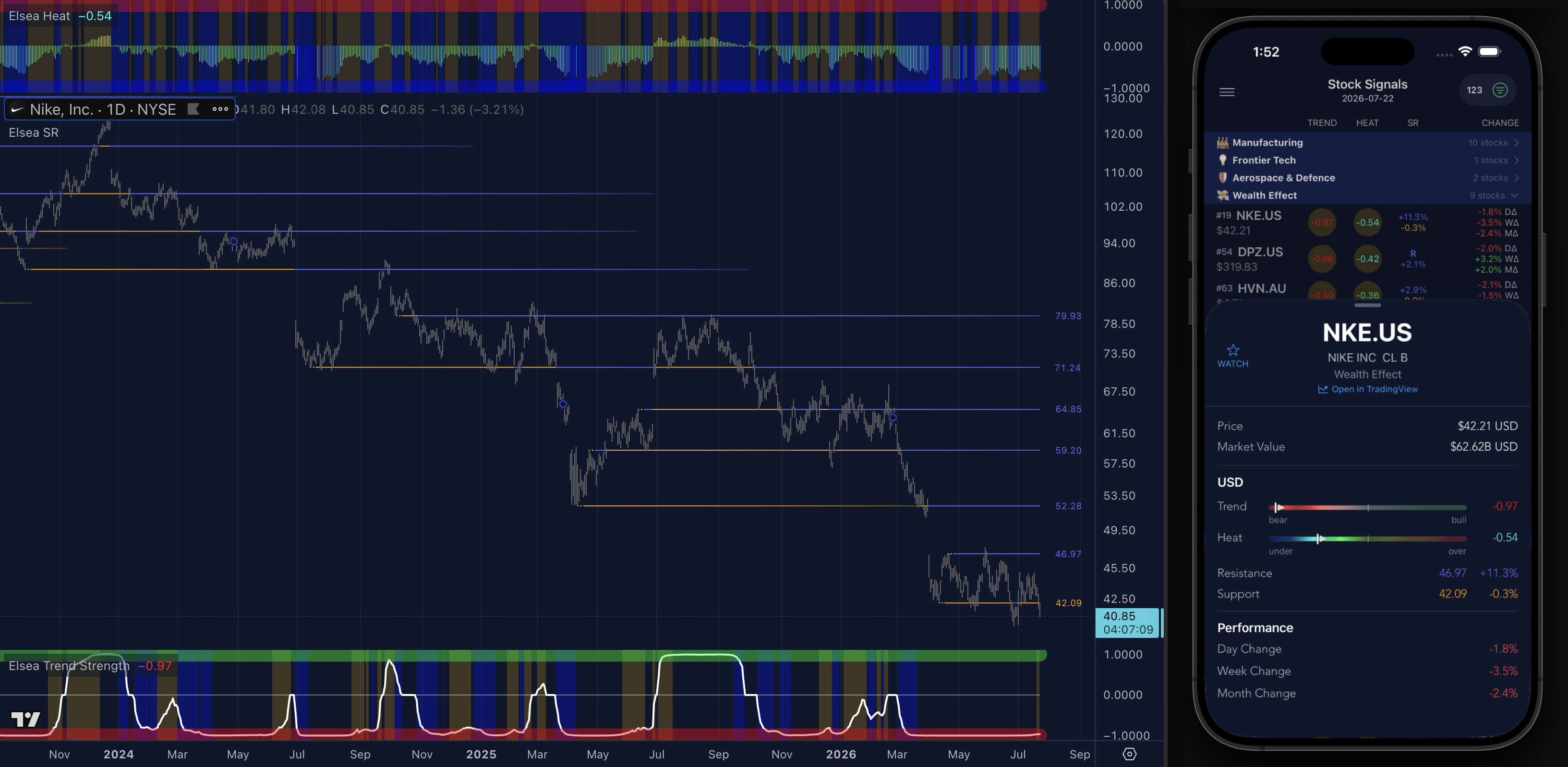
Task: Click the NKE.US heading in detail sheet
Action: pyautogui.click(x=1367, y=332)
